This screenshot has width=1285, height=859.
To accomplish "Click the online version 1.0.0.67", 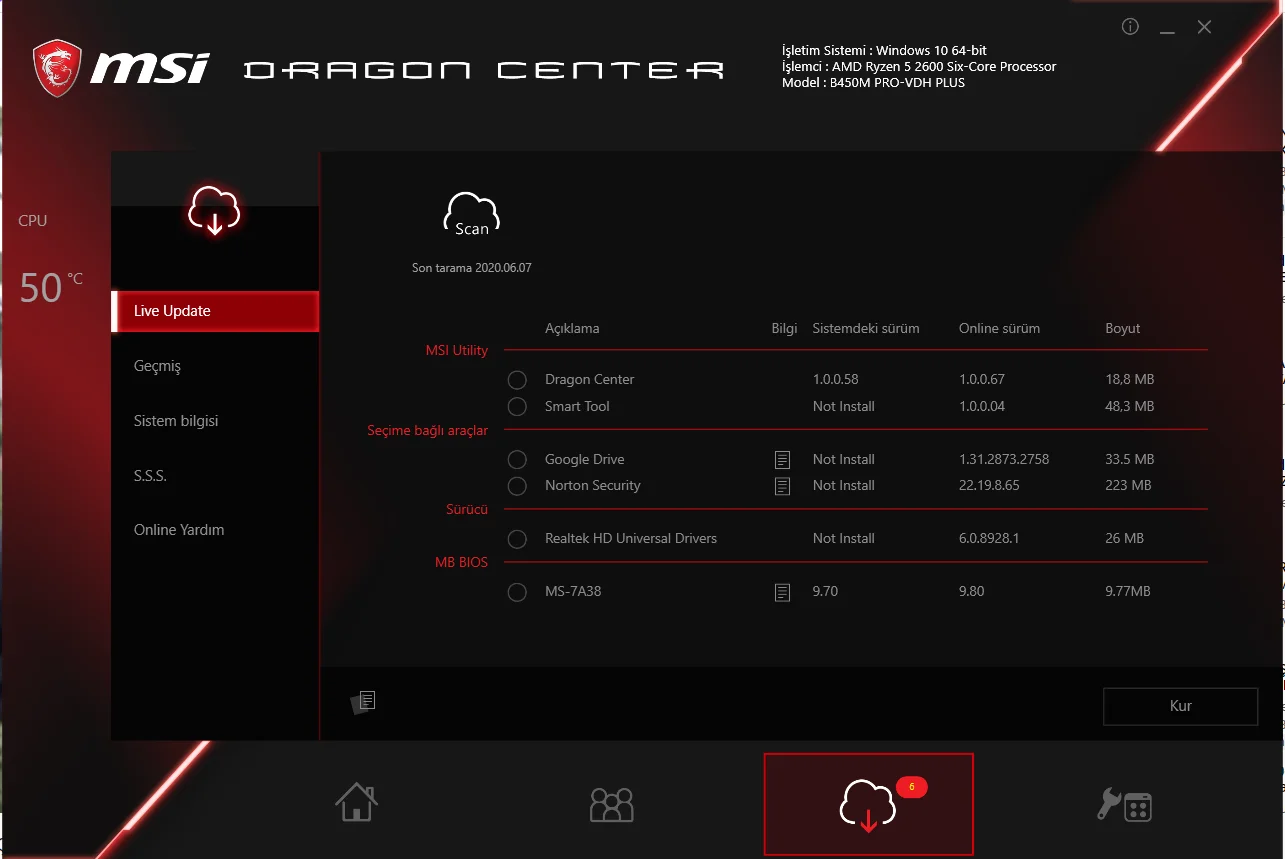I will point(982,380).
